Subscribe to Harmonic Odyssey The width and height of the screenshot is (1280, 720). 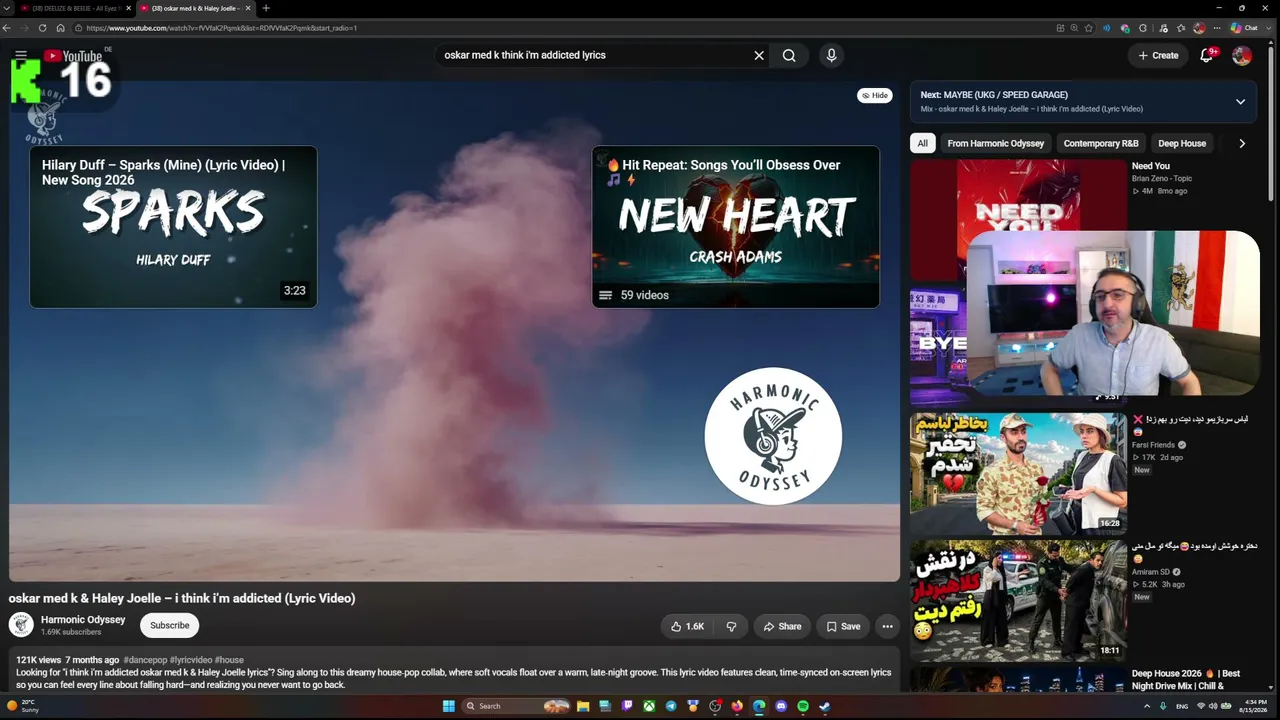coord(169,626)
